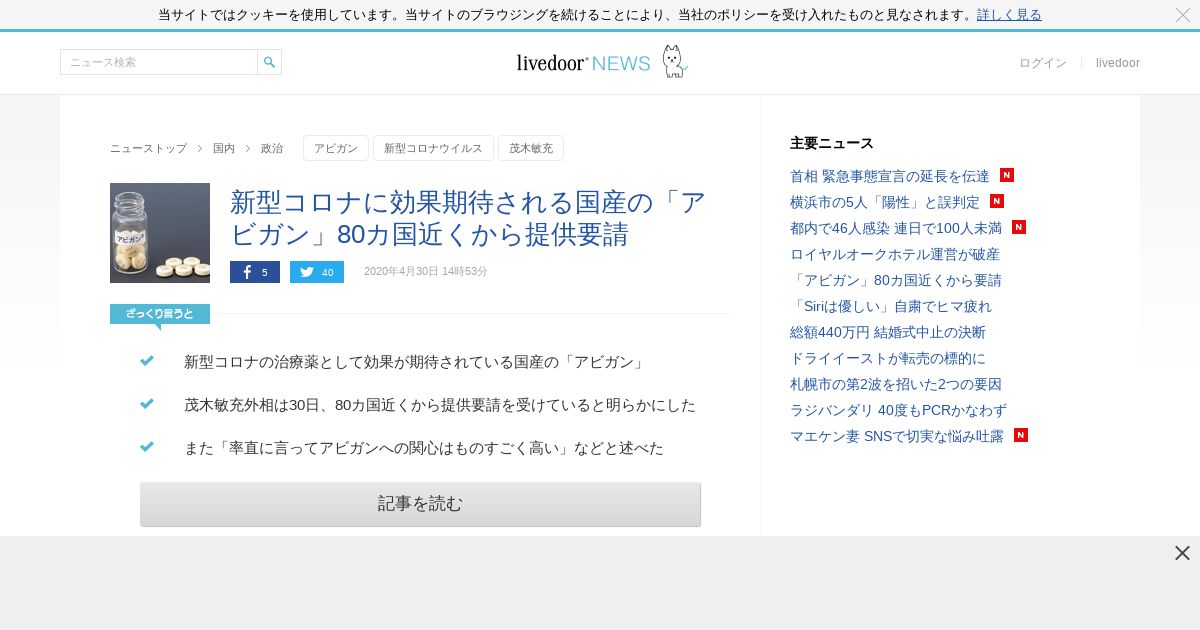This screenshot has height=630, width=1200.
Task: Open 札幌市の第2波を招いた2つの要因 headline
Action: [896, 384]
